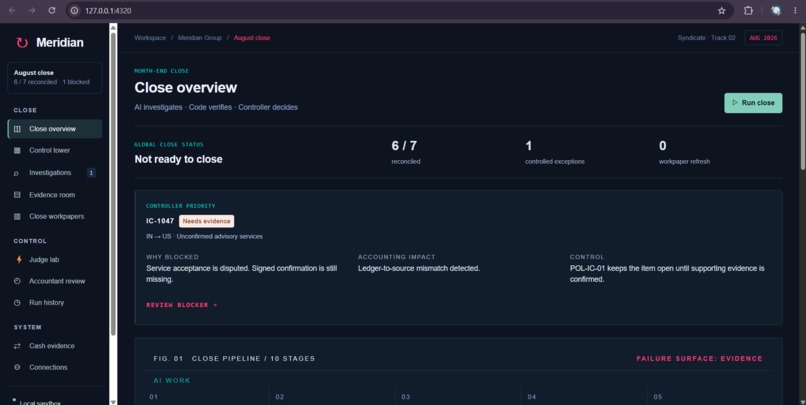
Task: Click the Run close button
Action: click(x=753, y=103)
